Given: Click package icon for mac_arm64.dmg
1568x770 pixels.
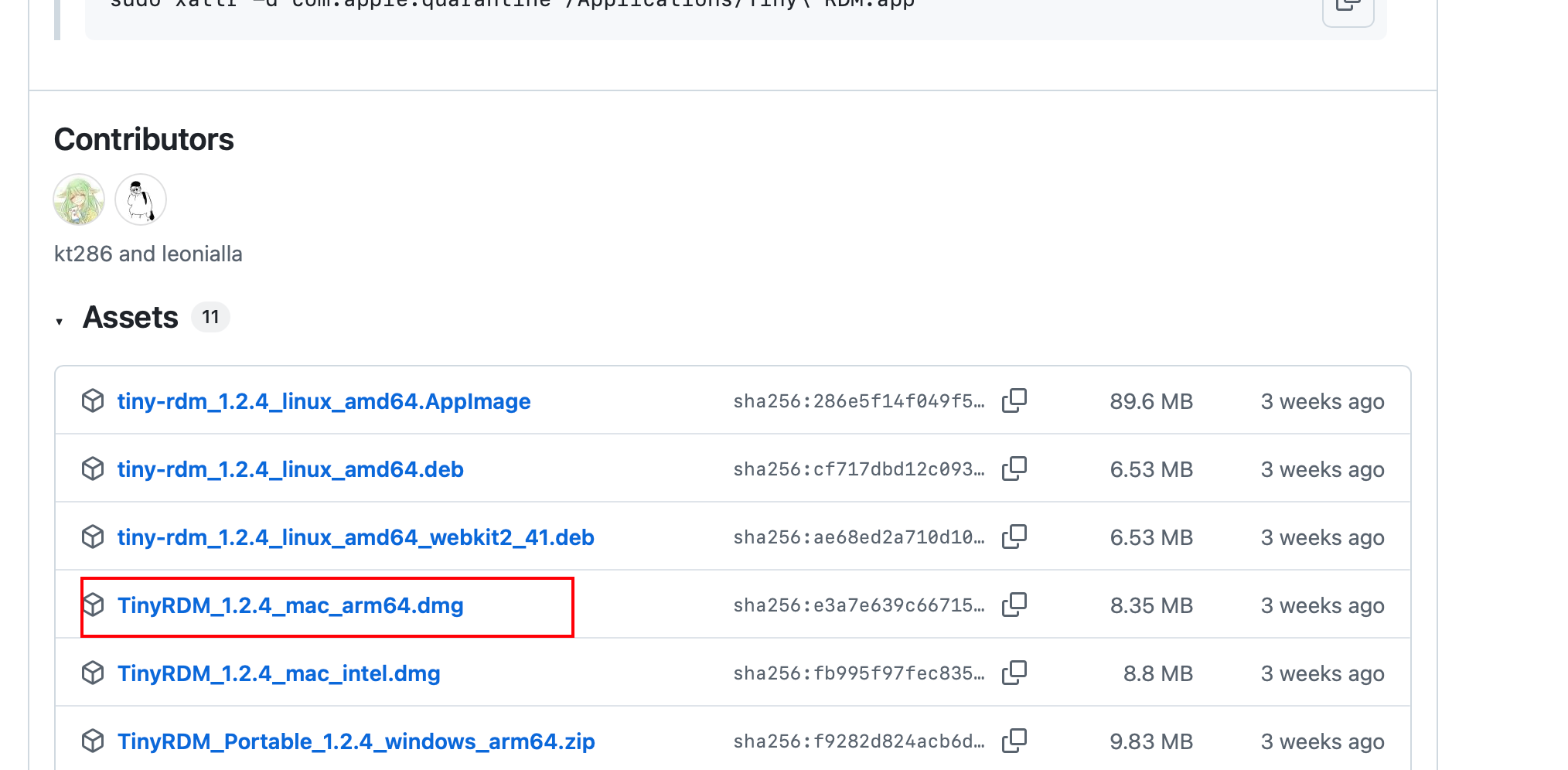Looking at the screenshot, I should pyautogui.click(x=93, y=605).
